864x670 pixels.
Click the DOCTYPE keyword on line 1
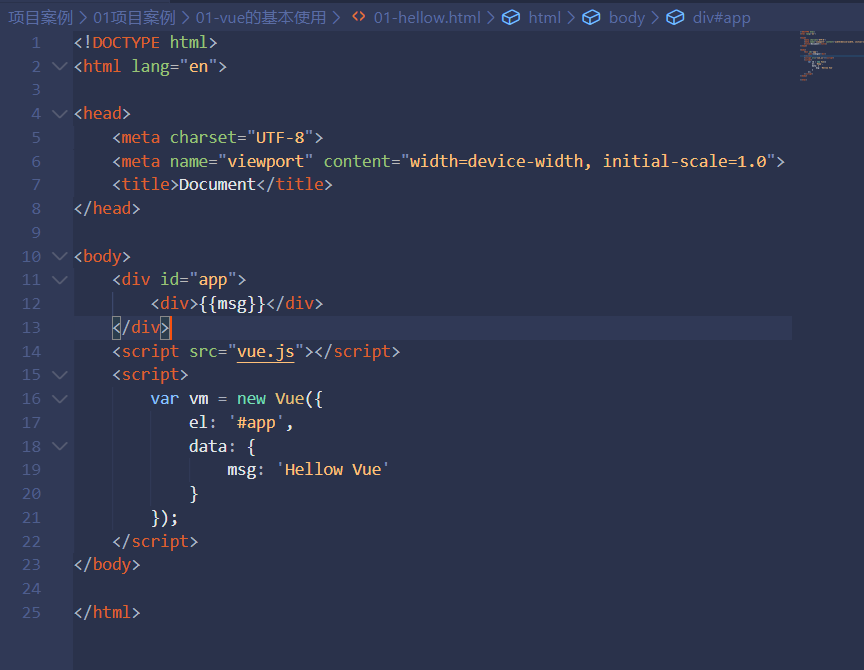pyautogui.click(x=126, y=42)
